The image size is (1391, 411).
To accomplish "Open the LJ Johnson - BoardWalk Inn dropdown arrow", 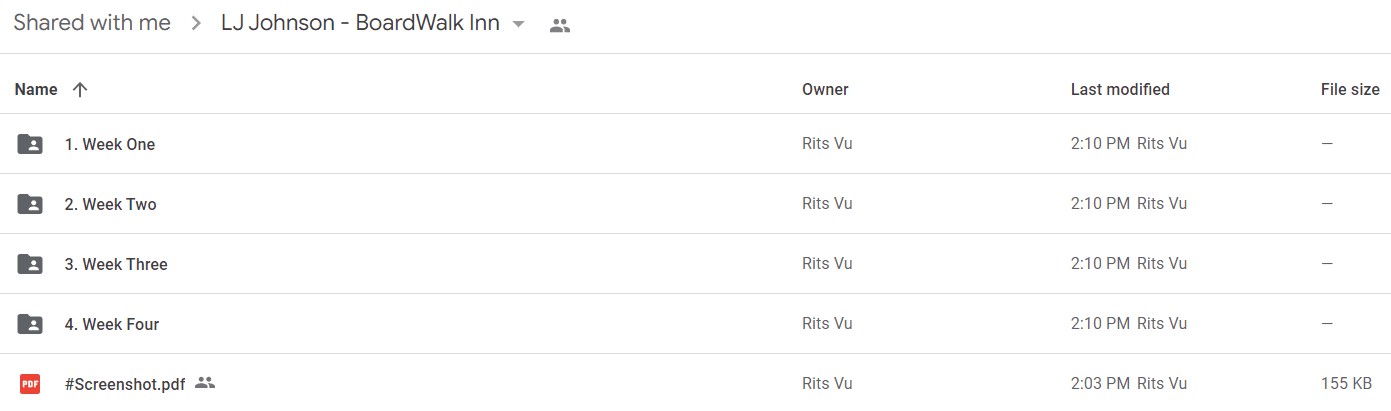I will click(x=518, y=24).
